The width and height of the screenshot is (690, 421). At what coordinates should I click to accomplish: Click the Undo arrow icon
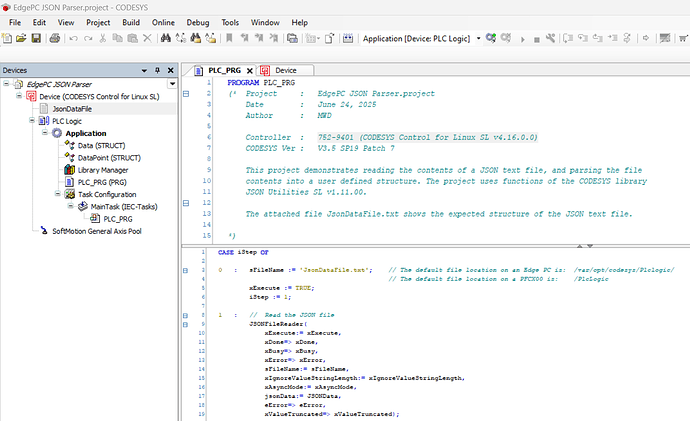73,39
